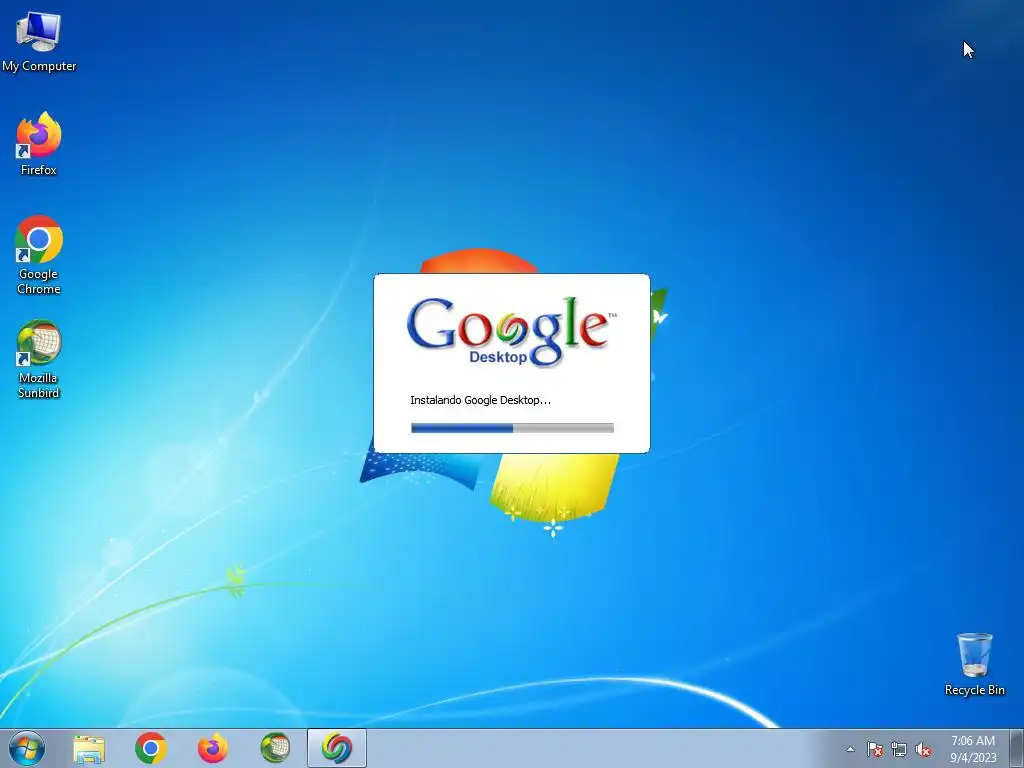Select the Mozilla Sunbird desktop shortcut

pos(39,359)
